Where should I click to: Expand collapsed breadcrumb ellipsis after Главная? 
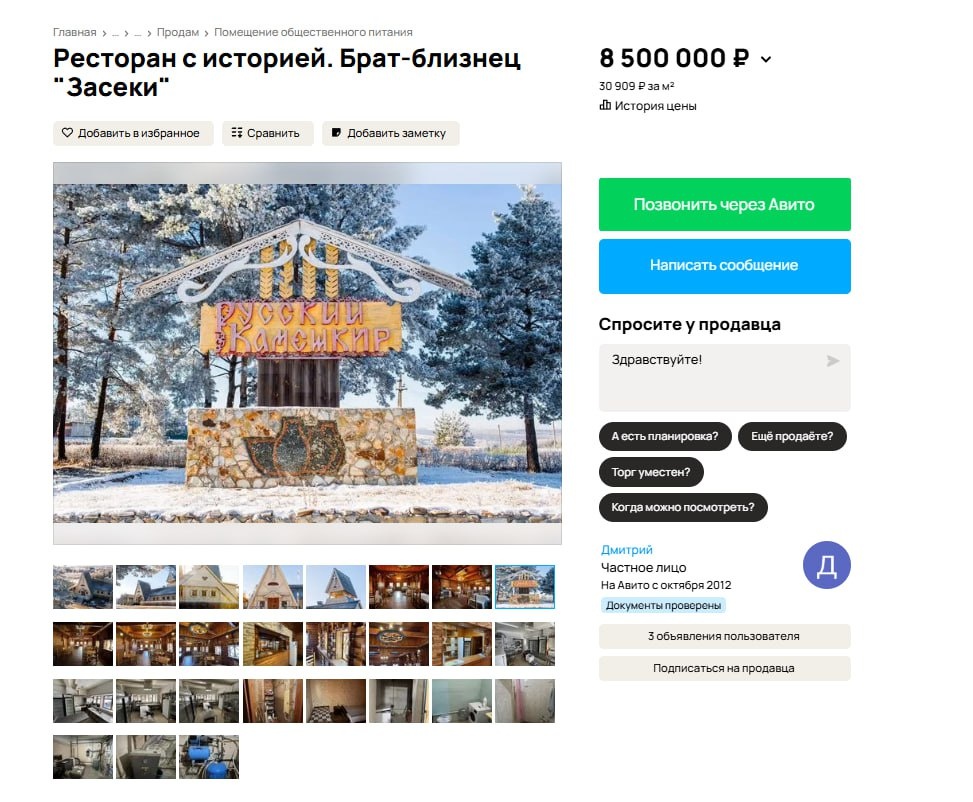pos(115,33)
